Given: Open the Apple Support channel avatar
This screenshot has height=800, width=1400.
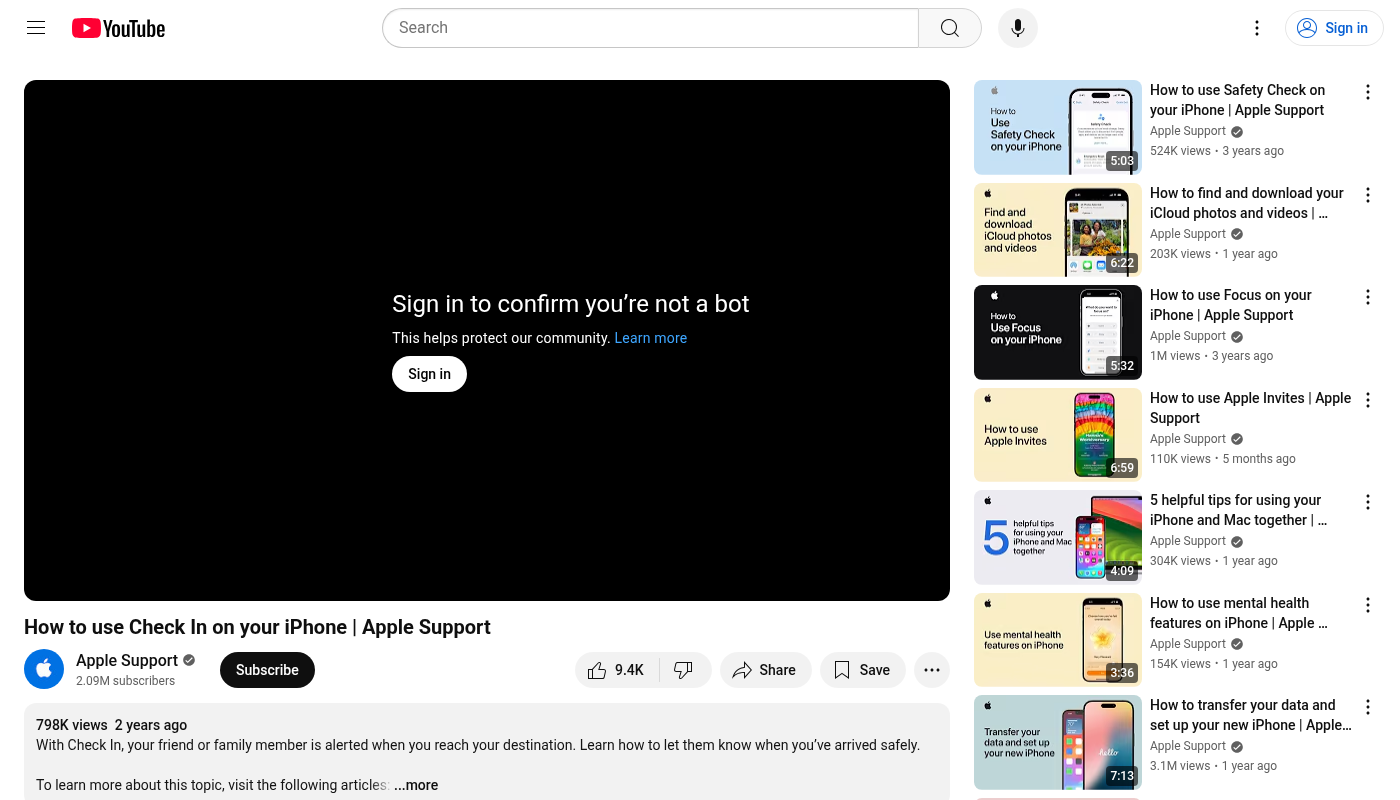Looking at the screenshot, I should tap(44, 670).
